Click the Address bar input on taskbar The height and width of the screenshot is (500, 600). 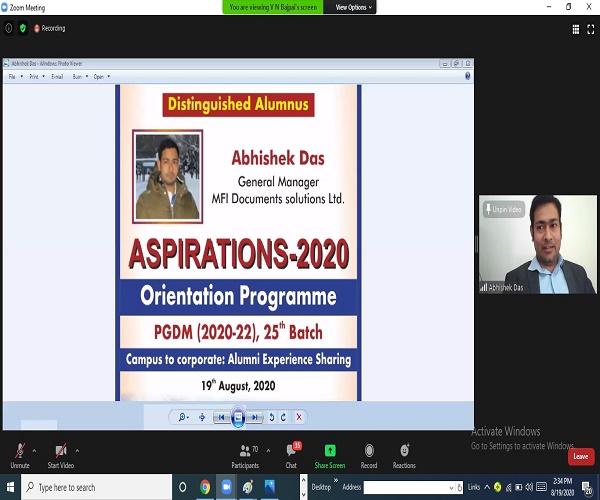pos(405,487)
